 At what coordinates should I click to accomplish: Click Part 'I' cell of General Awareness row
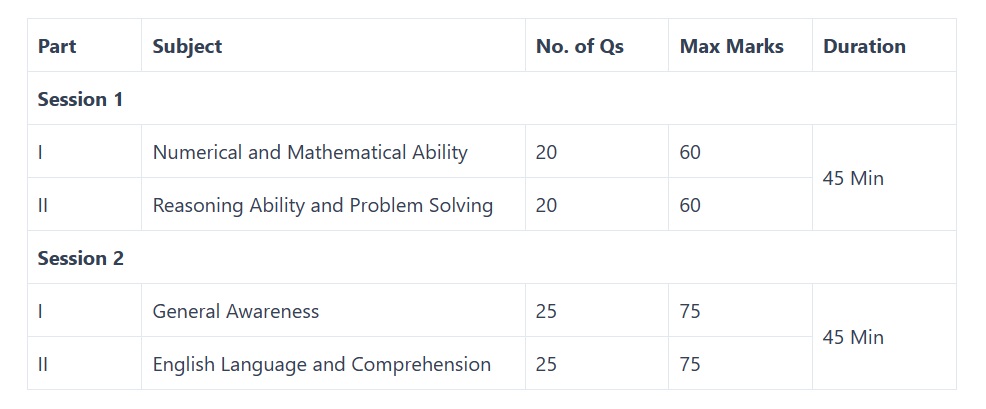point(40,311)
